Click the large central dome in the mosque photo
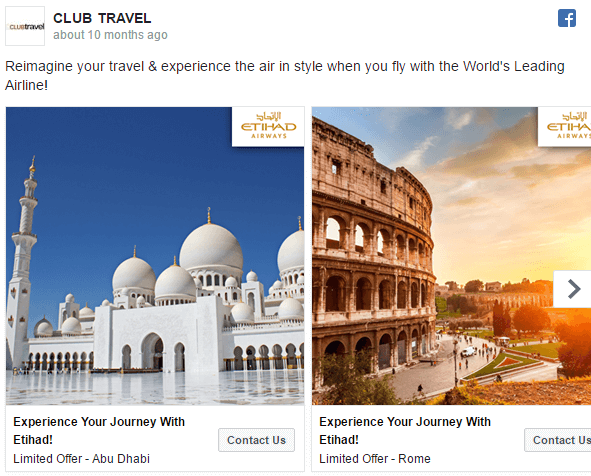Image resolution: width=591 pixels, height=476 pixels. [211, 249]
